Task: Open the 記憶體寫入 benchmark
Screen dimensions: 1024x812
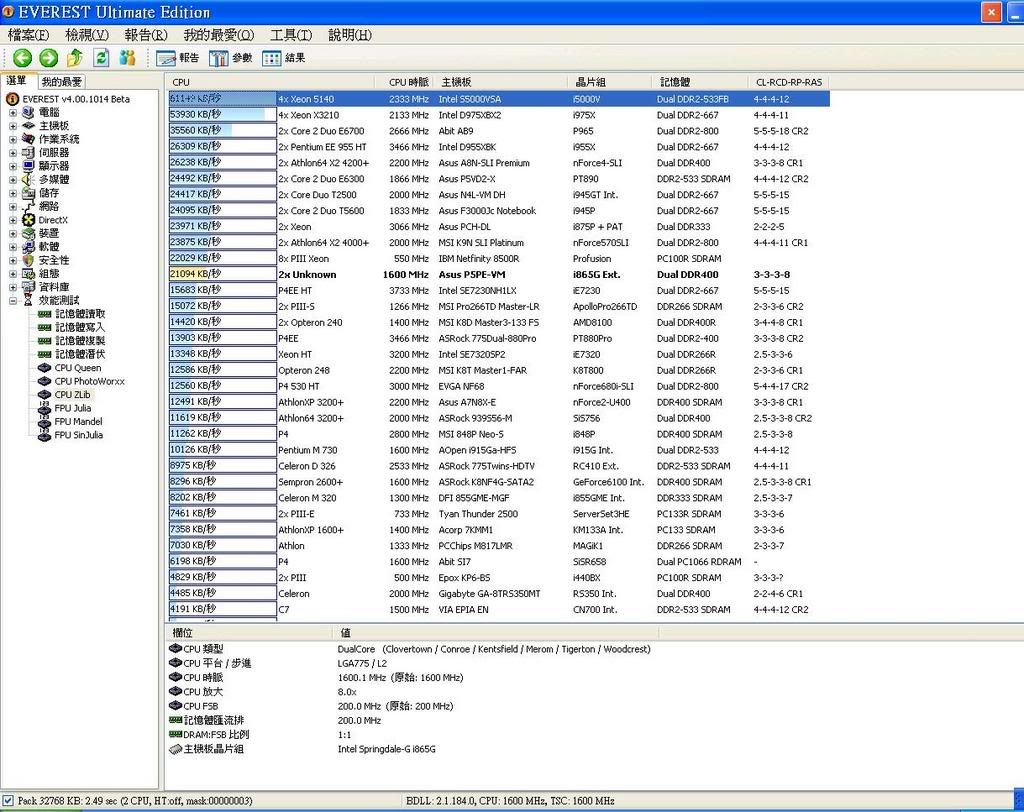Action: tap(80, 327)
